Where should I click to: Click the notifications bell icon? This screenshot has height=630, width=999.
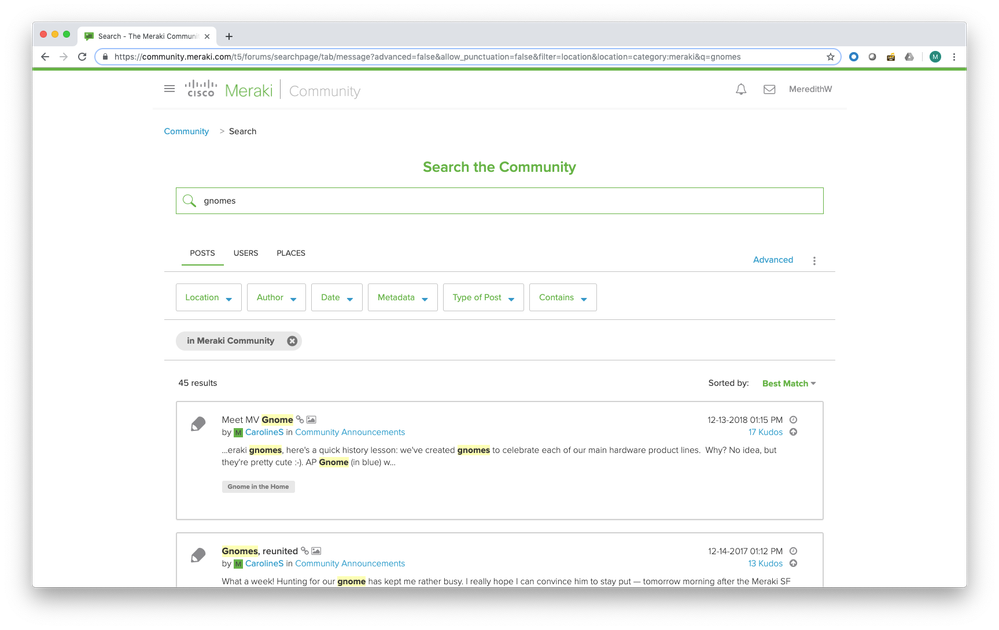pos(741,89)
